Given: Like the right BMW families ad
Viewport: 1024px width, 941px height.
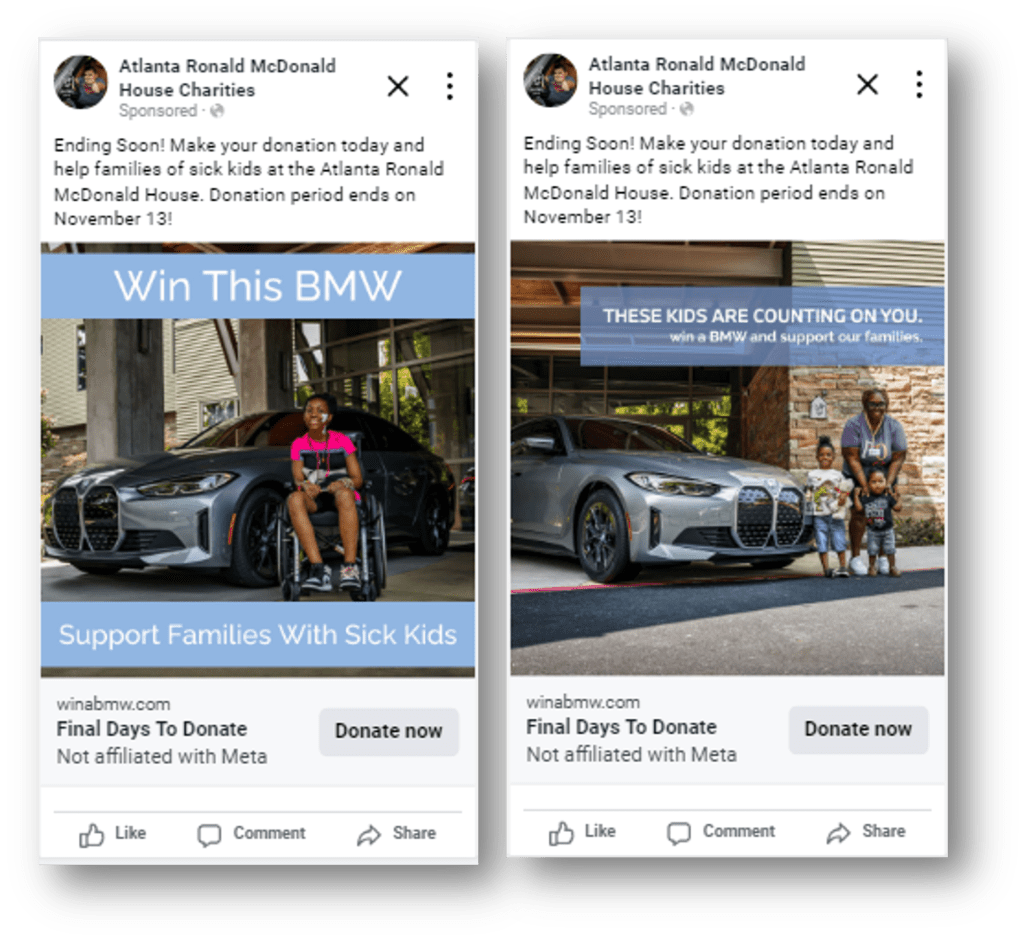Looking at the screenshot, I should click(582, 832).
